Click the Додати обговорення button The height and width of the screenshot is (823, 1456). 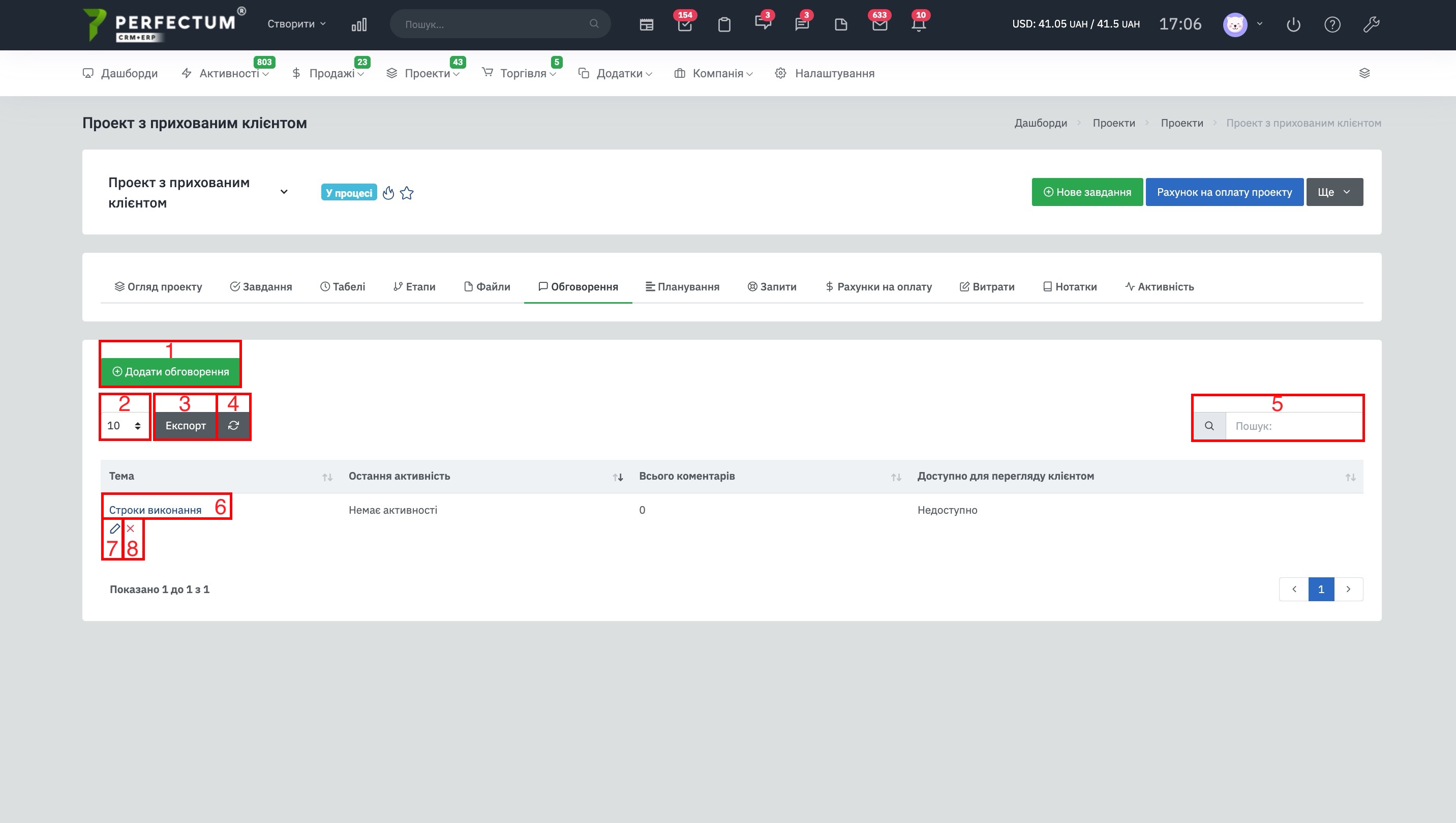pos(171,372)
